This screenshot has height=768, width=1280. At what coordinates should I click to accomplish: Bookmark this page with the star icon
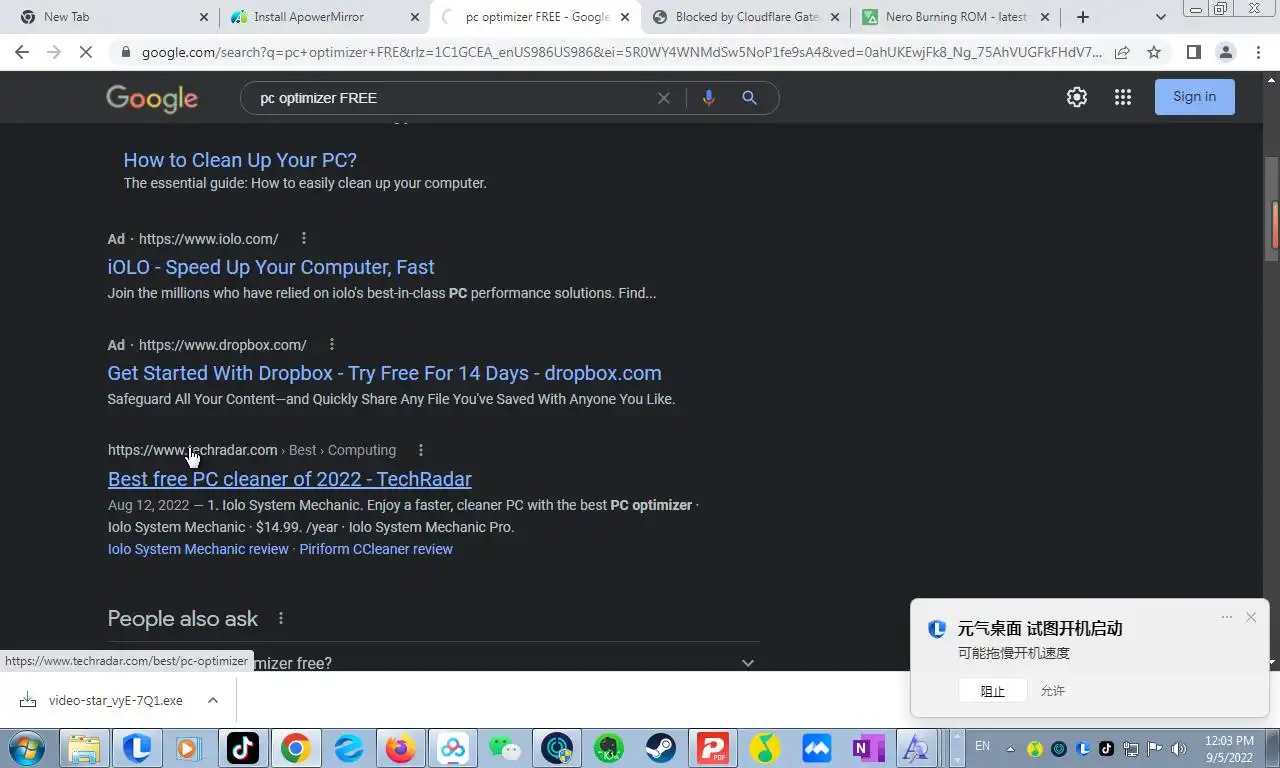tap(1154, 53)
